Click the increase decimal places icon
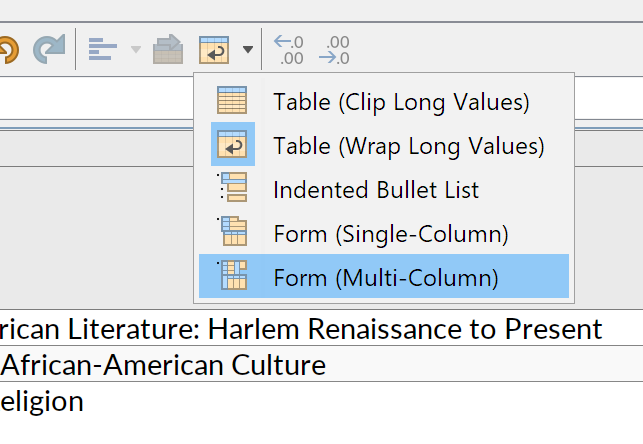 (289, 50)
